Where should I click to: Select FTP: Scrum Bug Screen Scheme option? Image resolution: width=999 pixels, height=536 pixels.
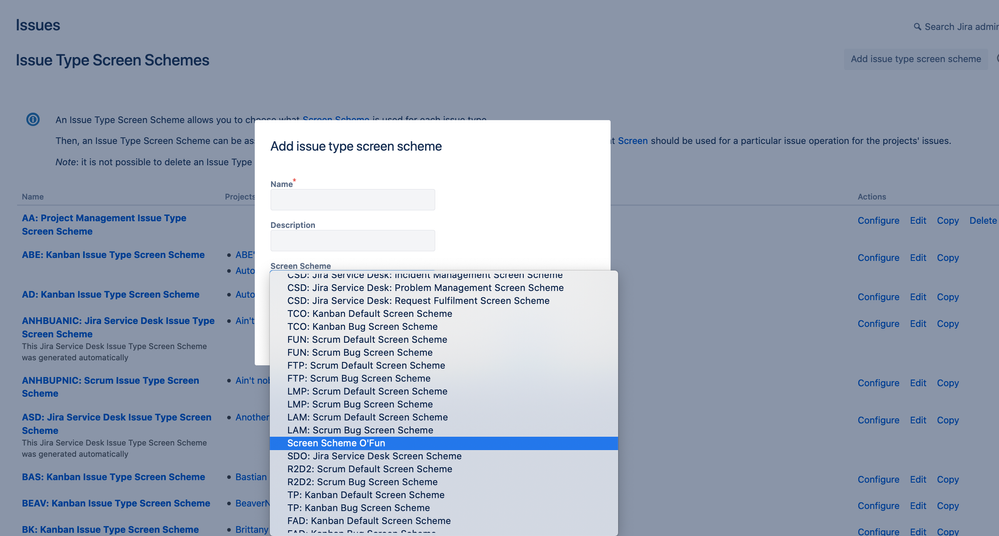[x=443, y=379]
